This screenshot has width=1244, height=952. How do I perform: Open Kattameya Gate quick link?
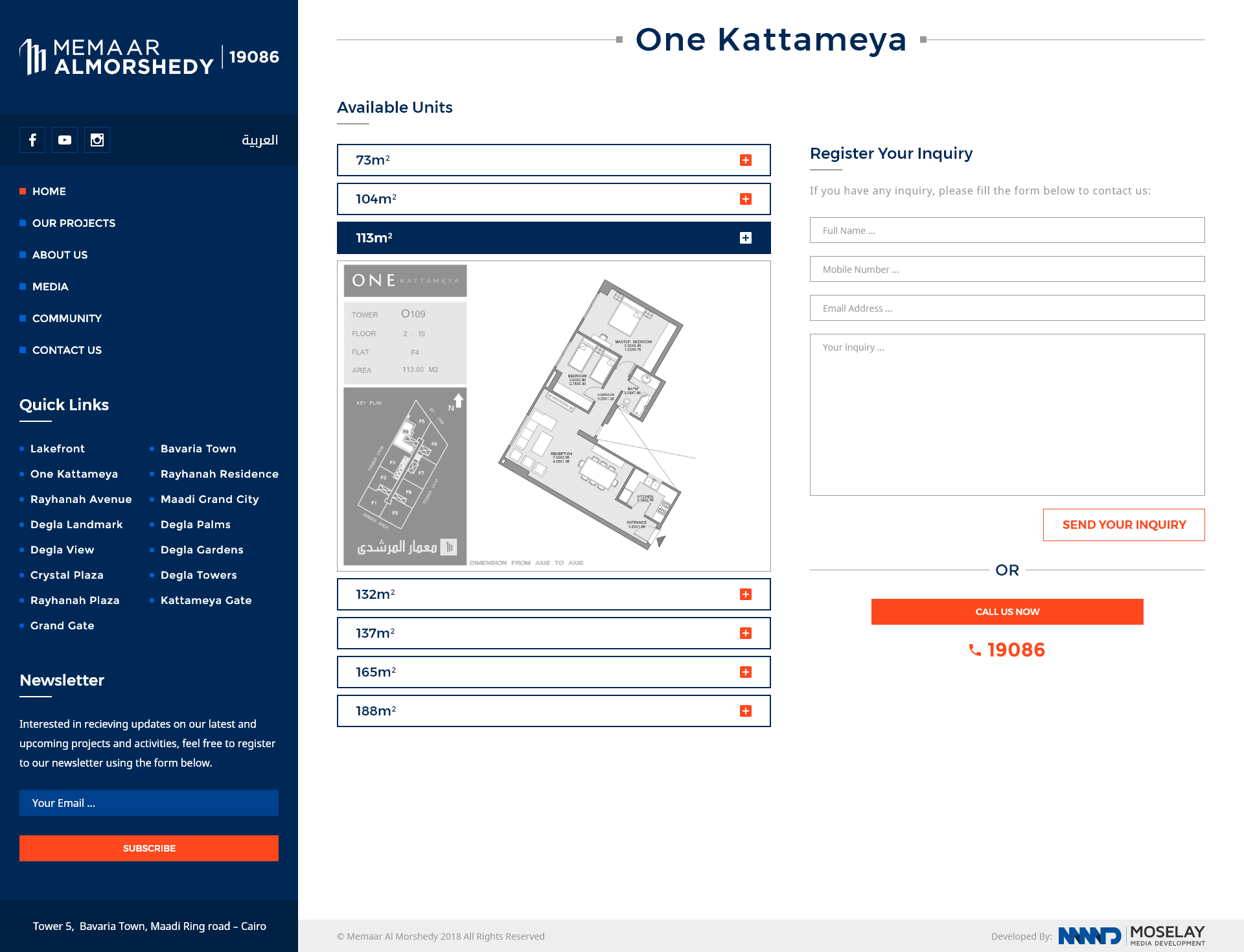pos(206,600)
